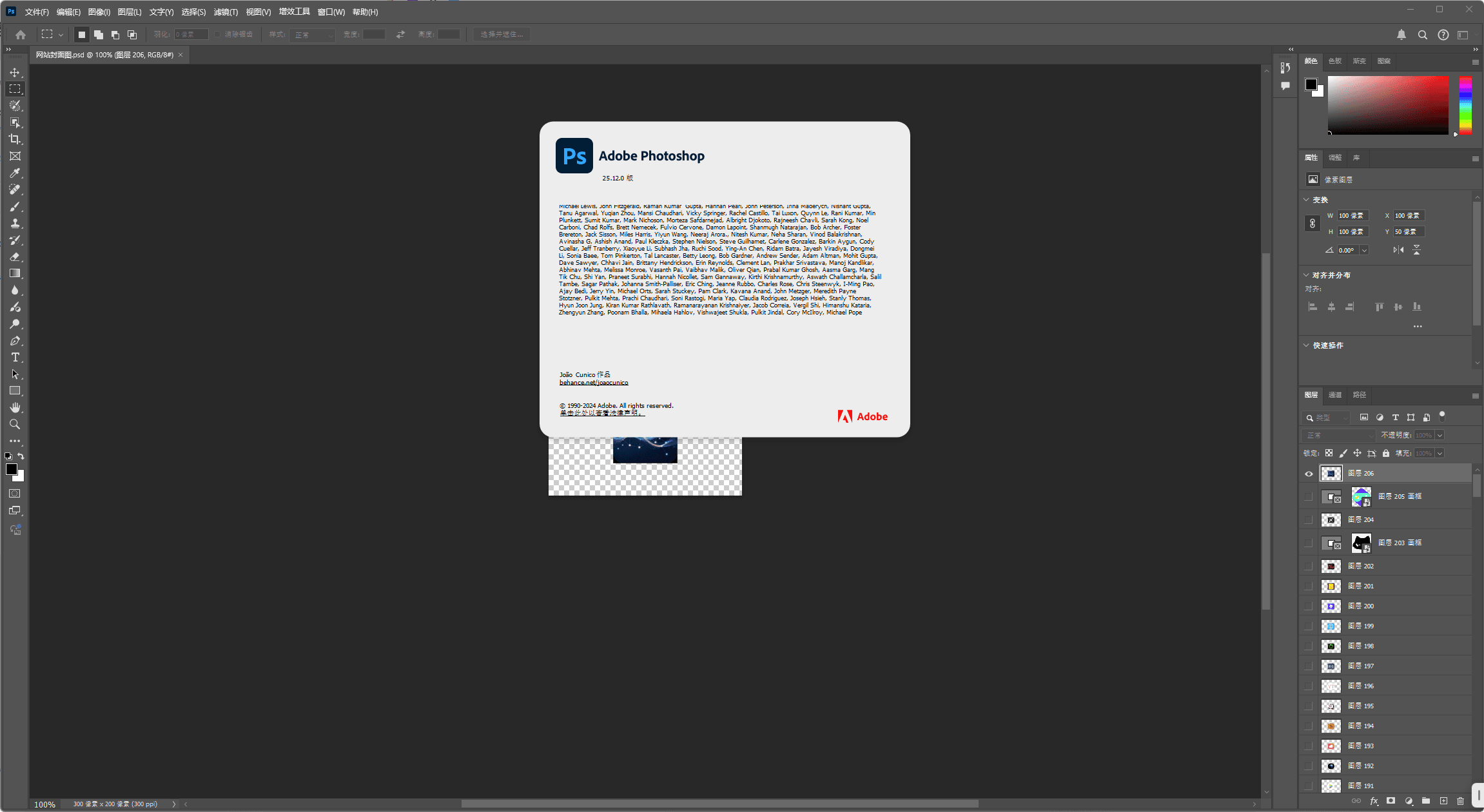
Task: Switch to the 通道 tab
Action: click(x=1335, y=394)
